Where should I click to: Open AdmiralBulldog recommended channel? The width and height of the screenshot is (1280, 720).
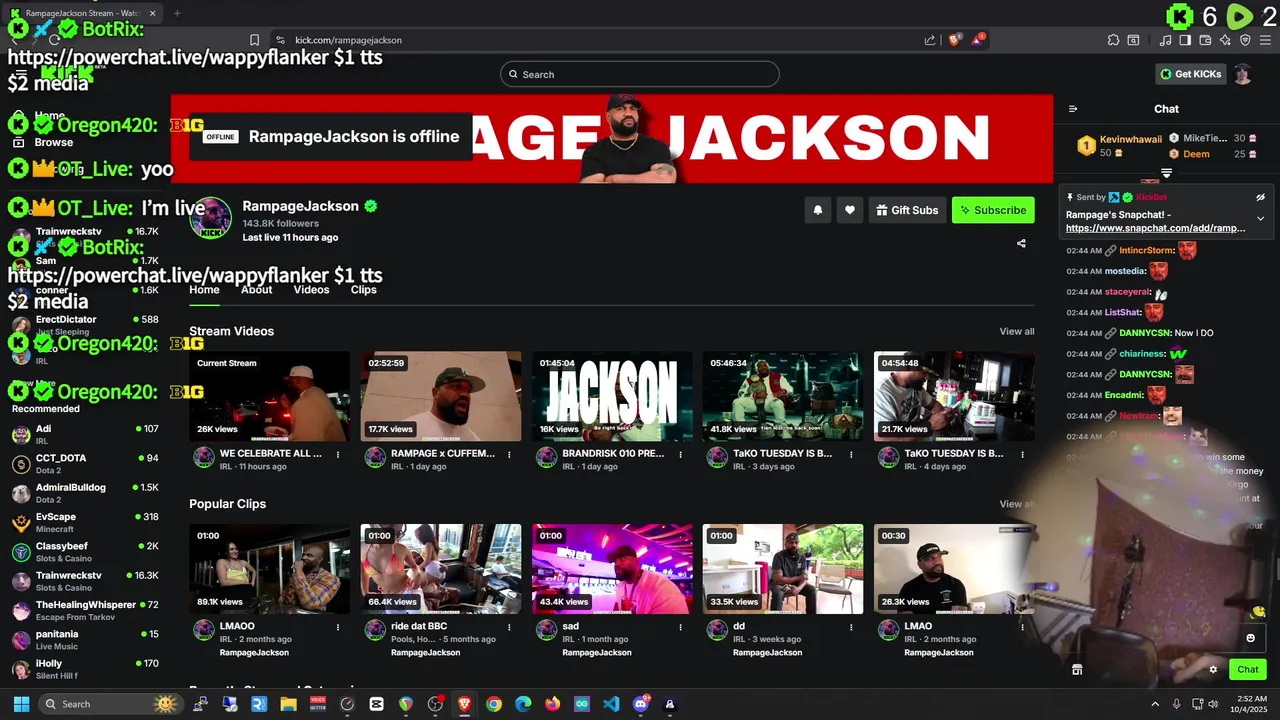[85, 493]
